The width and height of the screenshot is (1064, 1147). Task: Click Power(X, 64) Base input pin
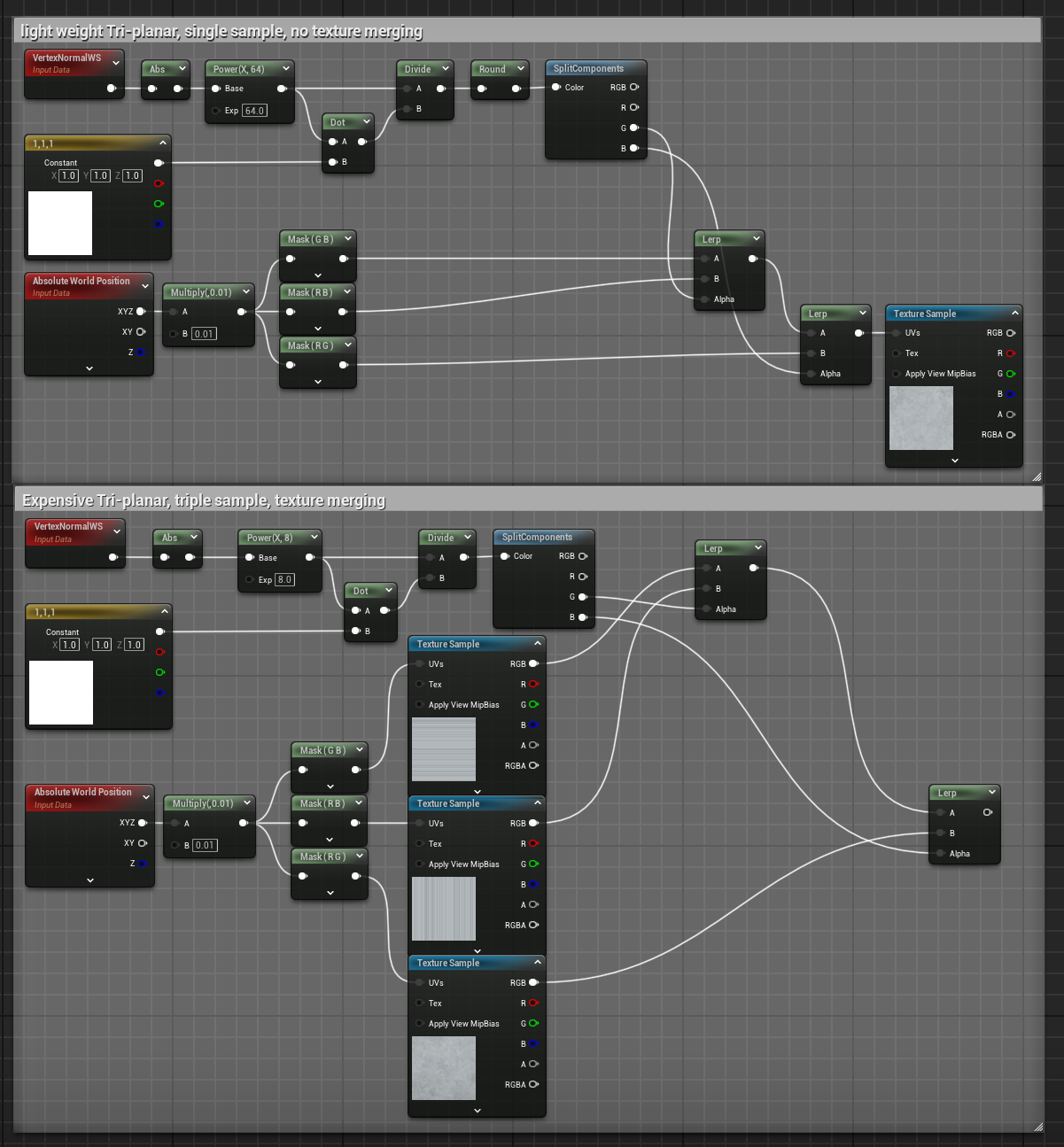pyautogui.click(x=216, y=89)
